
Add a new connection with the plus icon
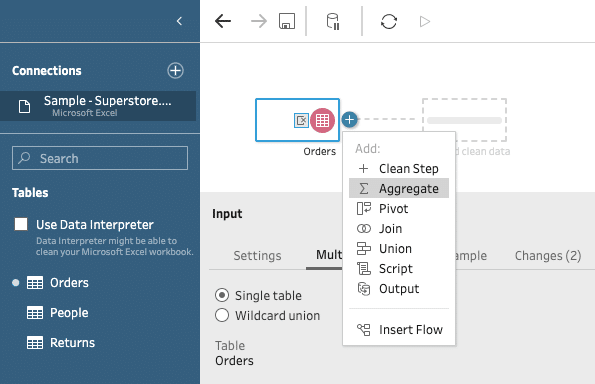pos(175,71)
